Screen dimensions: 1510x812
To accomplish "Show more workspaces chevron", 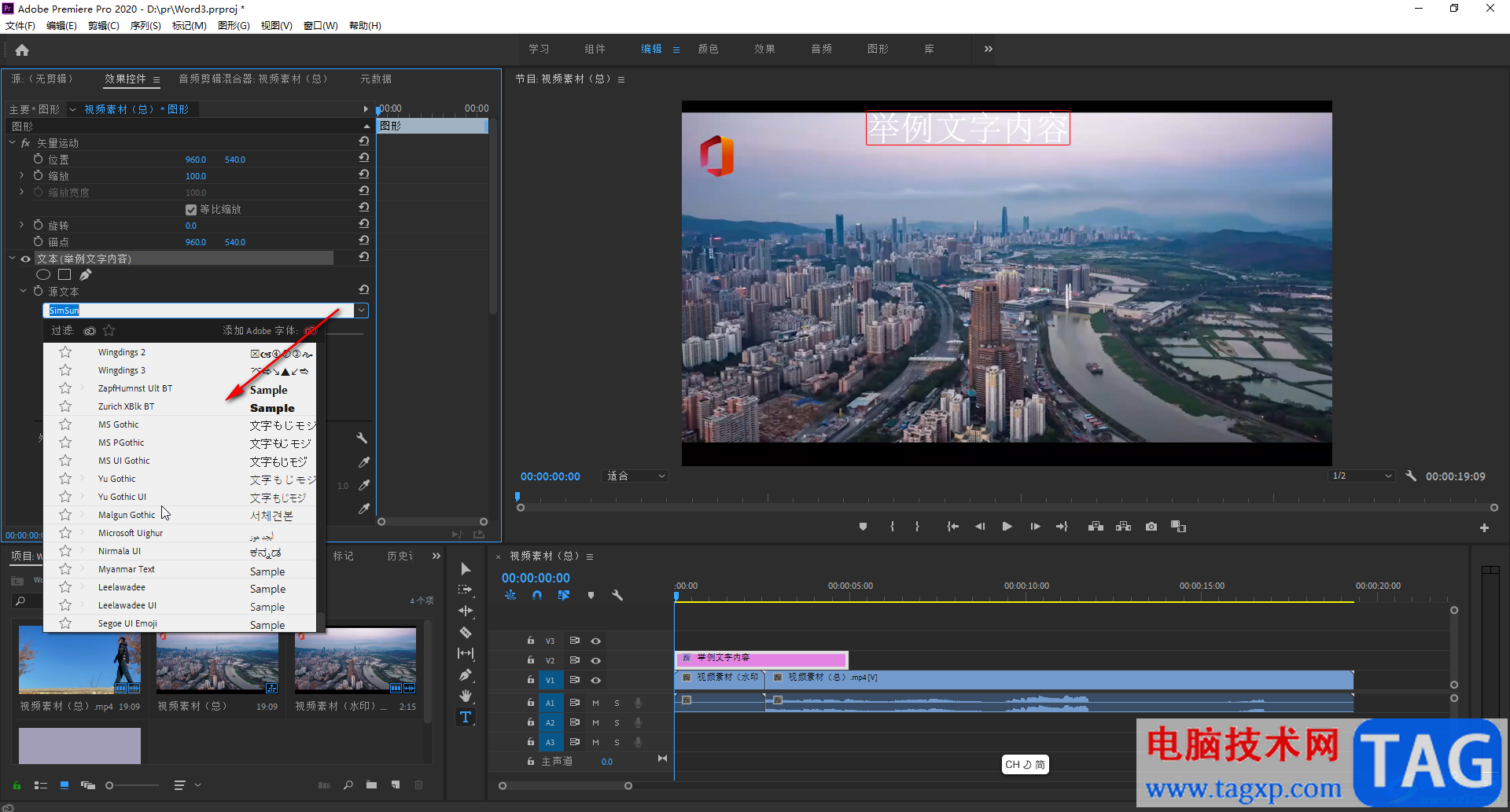I will (988, 49).
